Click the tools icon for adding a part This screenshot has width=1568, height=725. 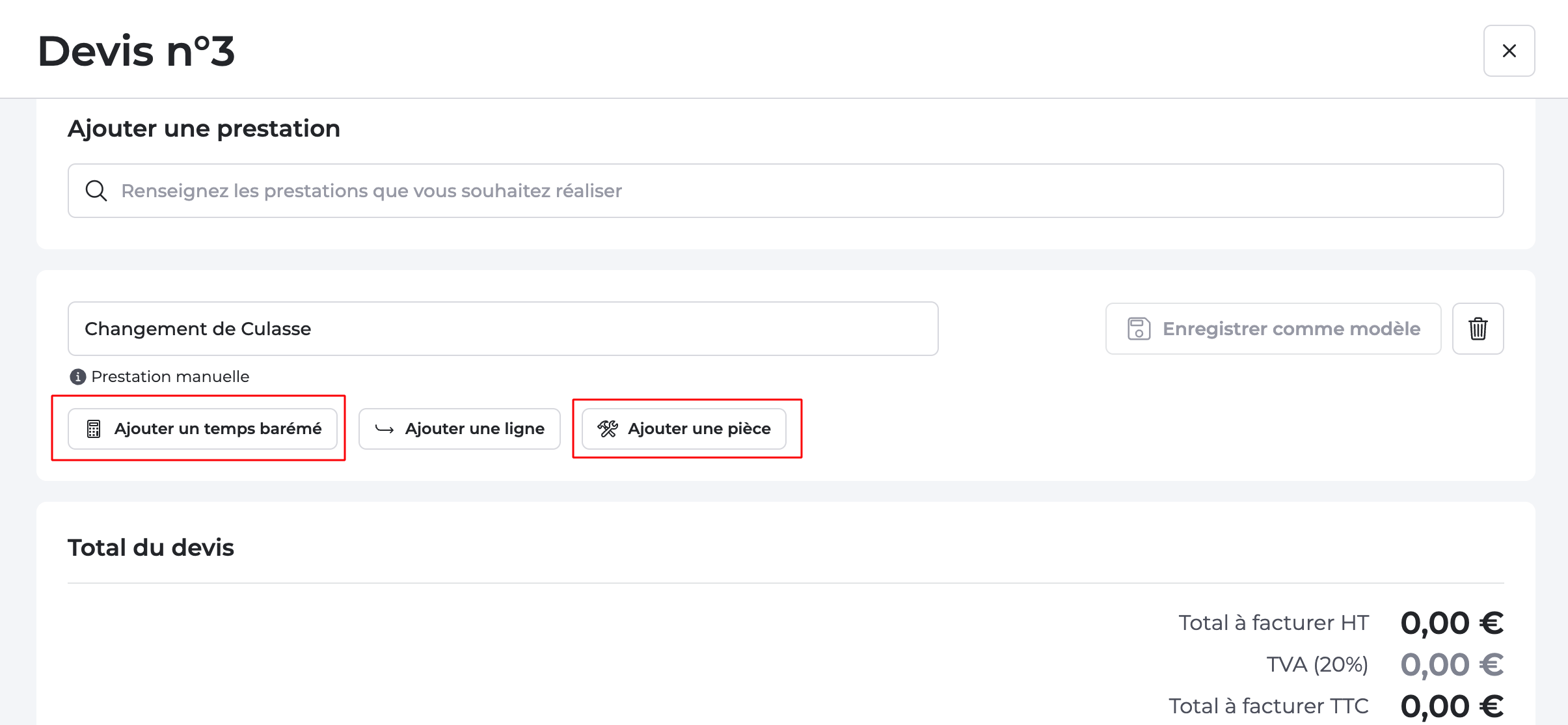(608, 429)
